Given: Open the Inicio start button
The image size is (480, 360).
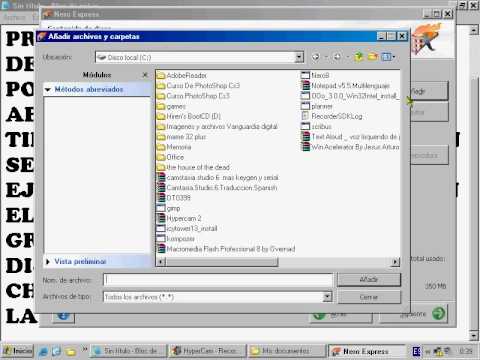Looking at the screenshot, I should point(18,351).
